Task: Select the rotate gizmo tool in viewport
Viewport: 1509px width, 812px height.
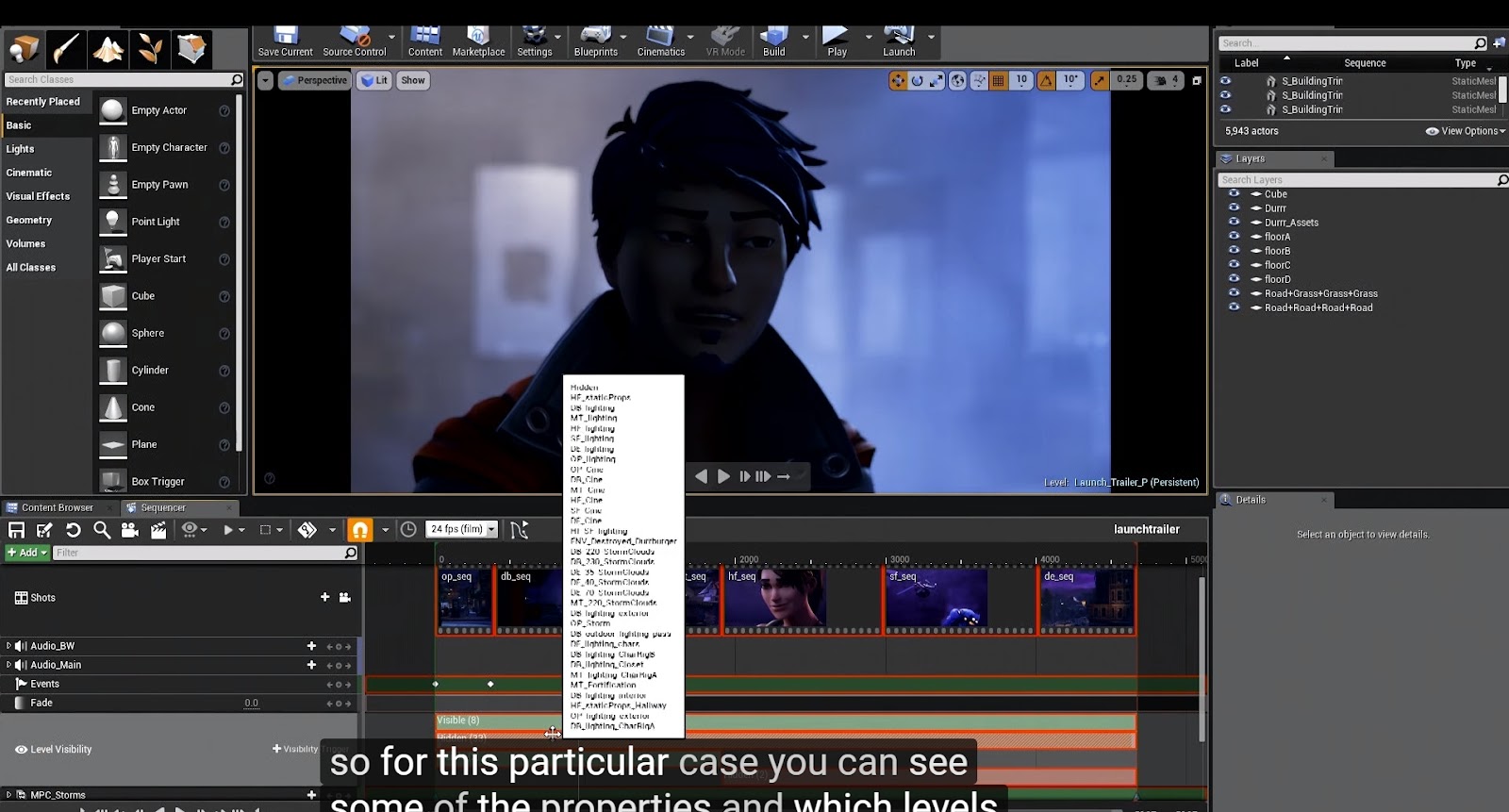Action: 917,81
